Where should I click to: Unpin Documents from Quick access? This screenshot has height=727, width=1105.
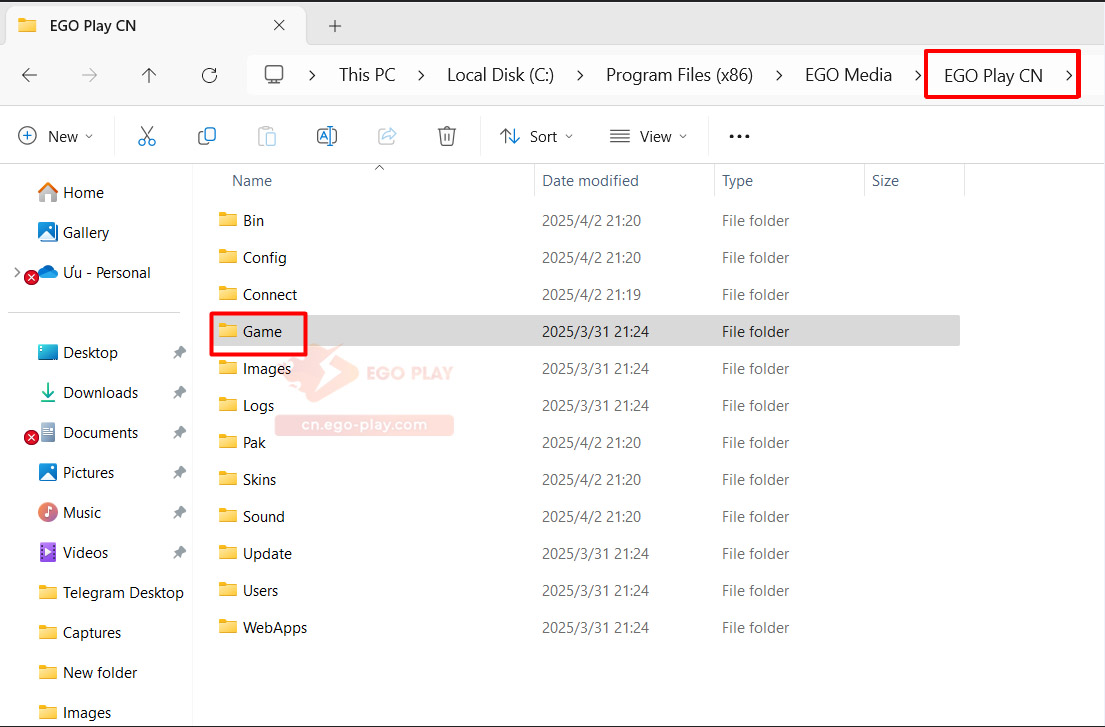[180, 433]
